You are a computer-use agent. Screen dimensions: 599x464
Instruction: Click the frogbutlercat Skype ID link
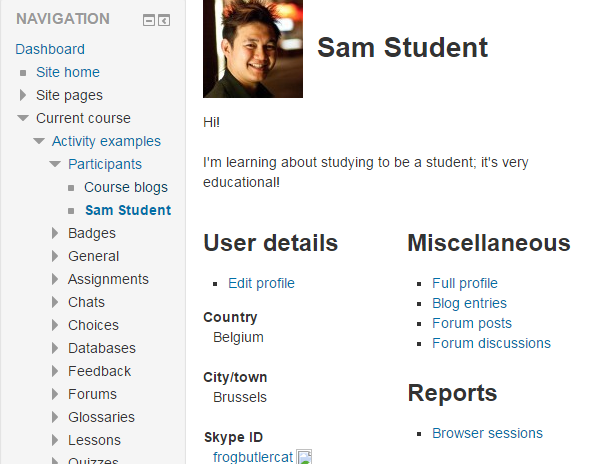(x=253, y=457)
